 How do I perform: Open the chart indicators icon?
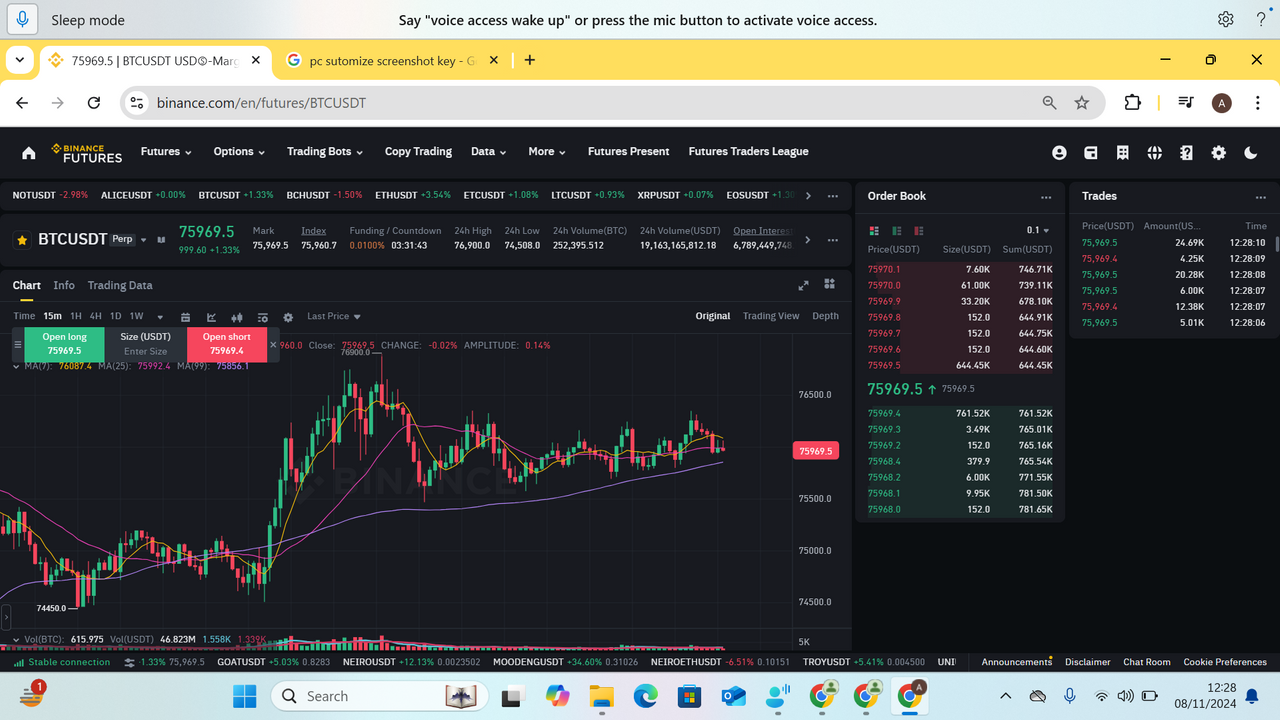point(212,317)
